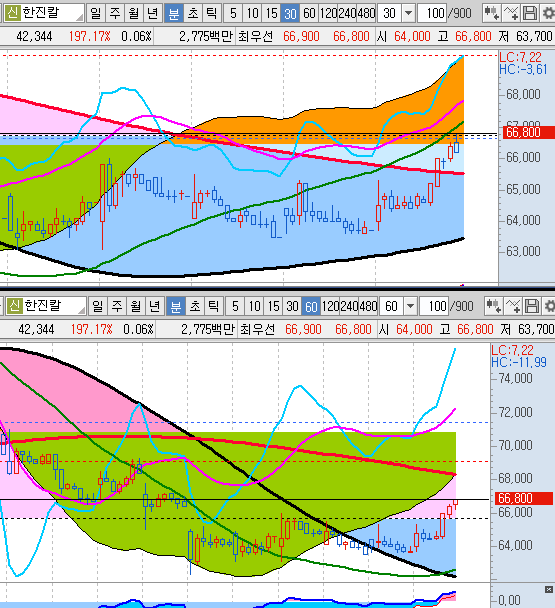This screenshot has height=608, width=555.
Task: Add an indicator line in upper chart
Action: (510, 13)
